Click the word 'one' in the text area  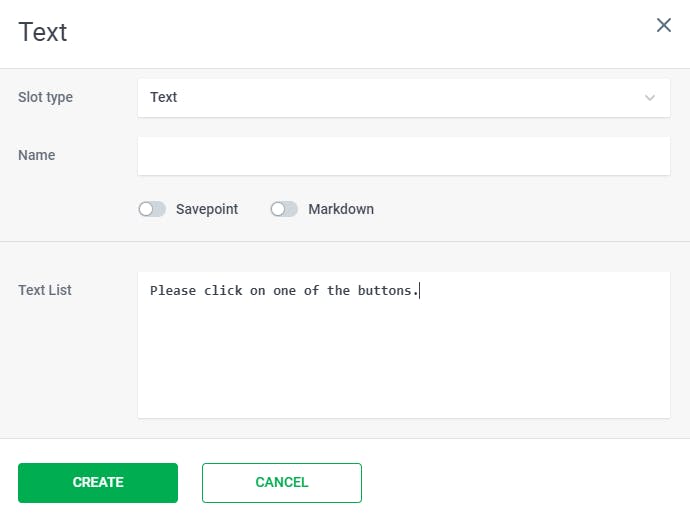(285, 291)
